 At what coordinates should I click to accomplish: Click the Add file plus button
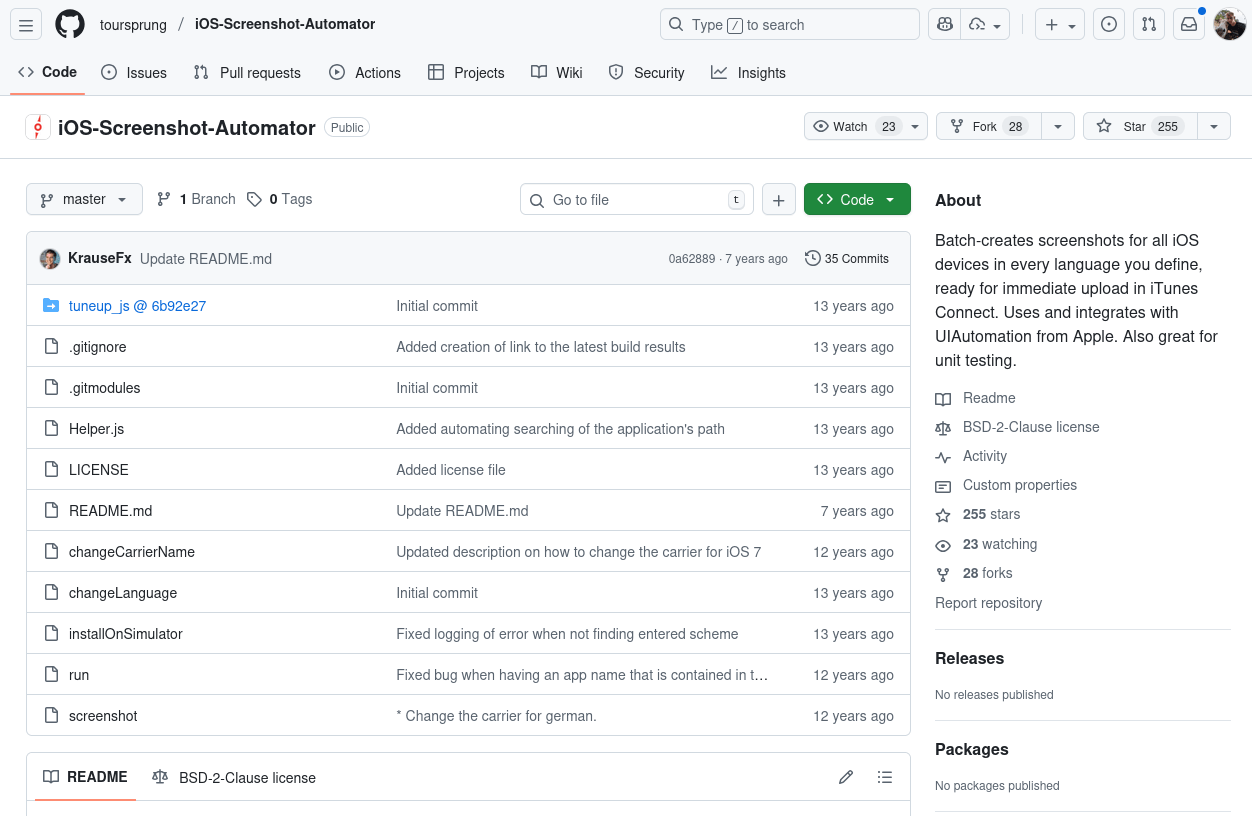(778, 199)
